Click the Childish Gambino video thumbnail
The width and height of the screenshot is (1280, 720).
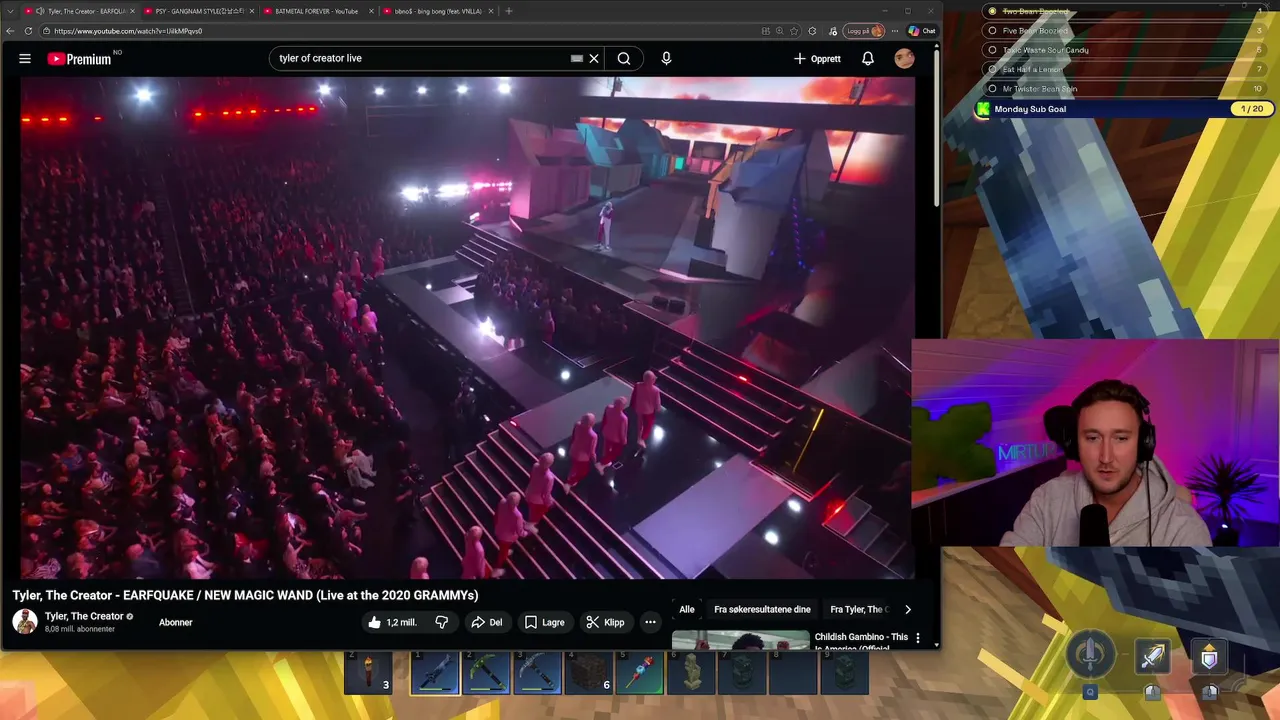[x=740, y=639]
